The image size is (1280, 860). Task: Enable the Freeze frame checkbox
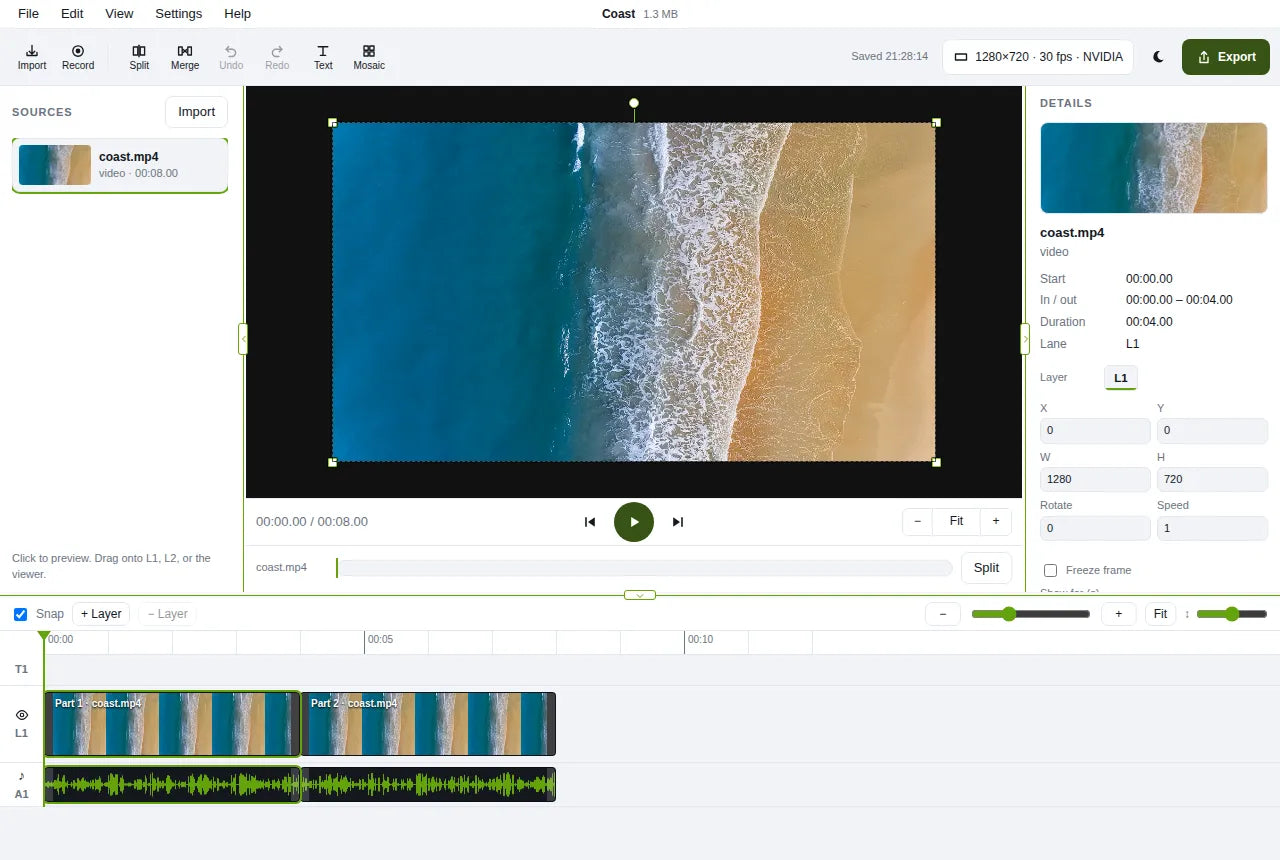(1050, 570)
